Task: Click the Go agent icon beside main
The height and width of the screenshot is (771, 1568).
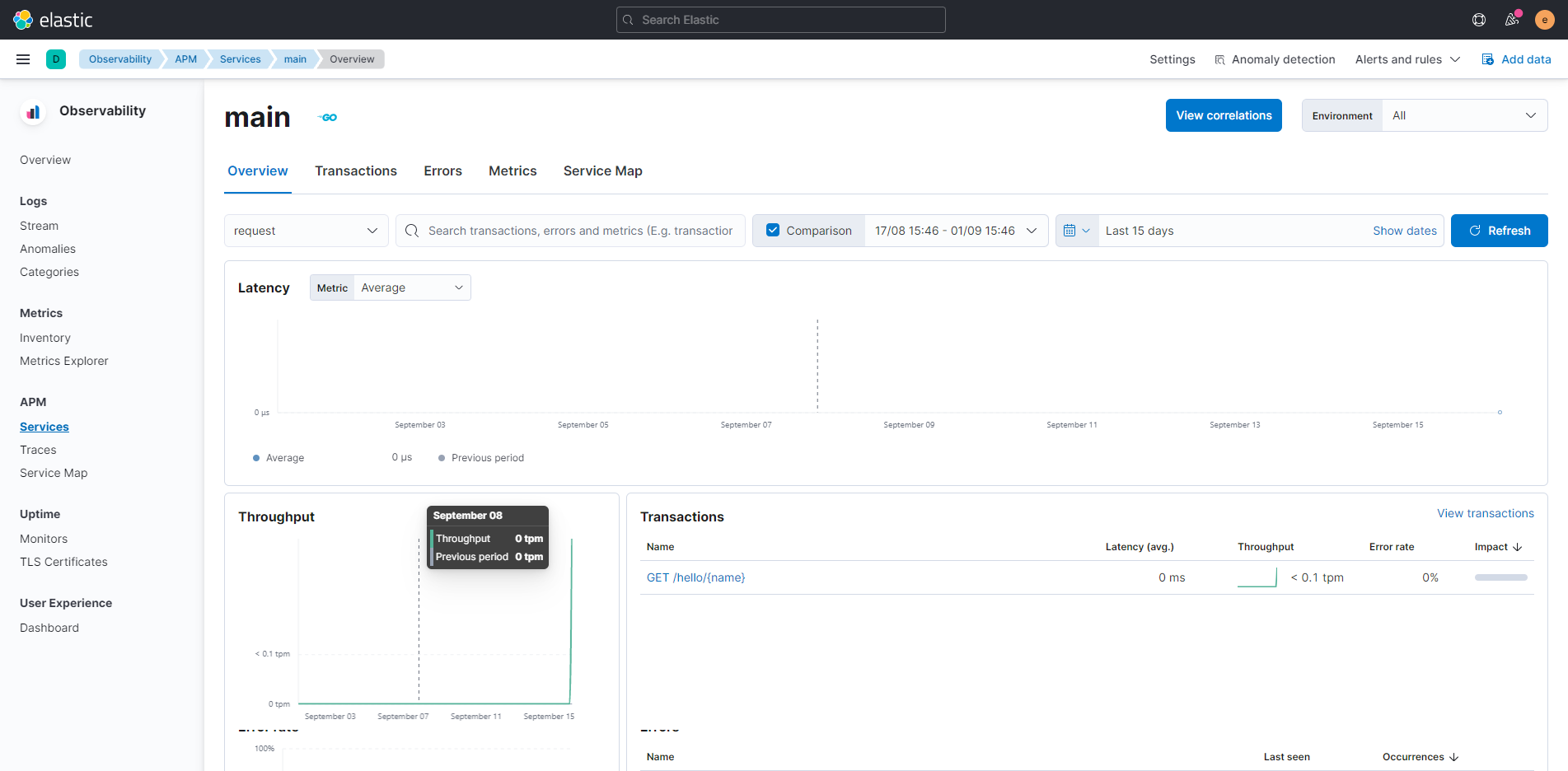Action: 327,118
